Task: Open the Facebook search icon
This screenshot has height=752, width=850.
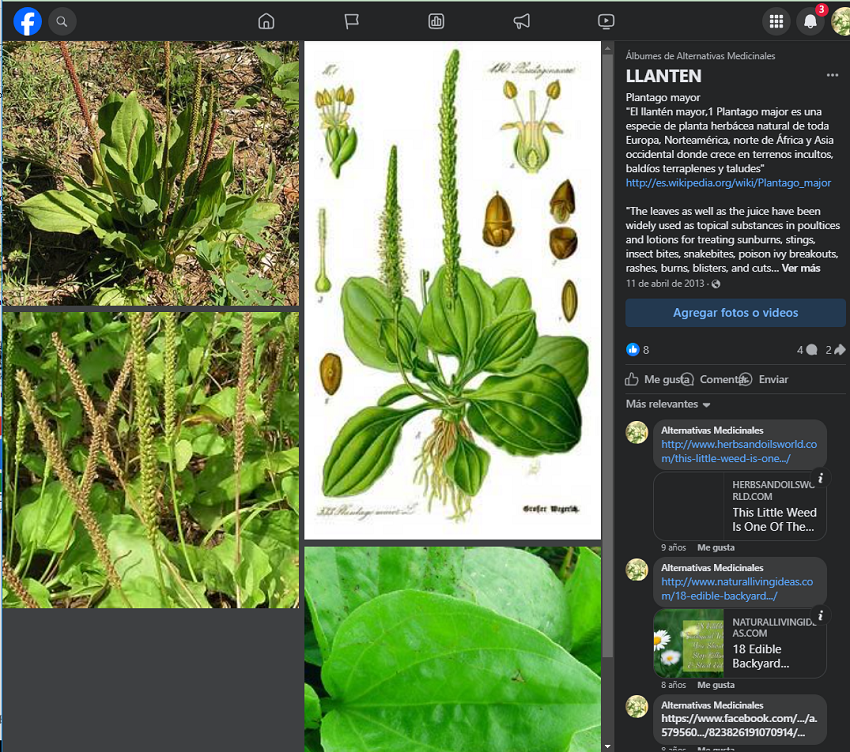Action: click(62, 21)
